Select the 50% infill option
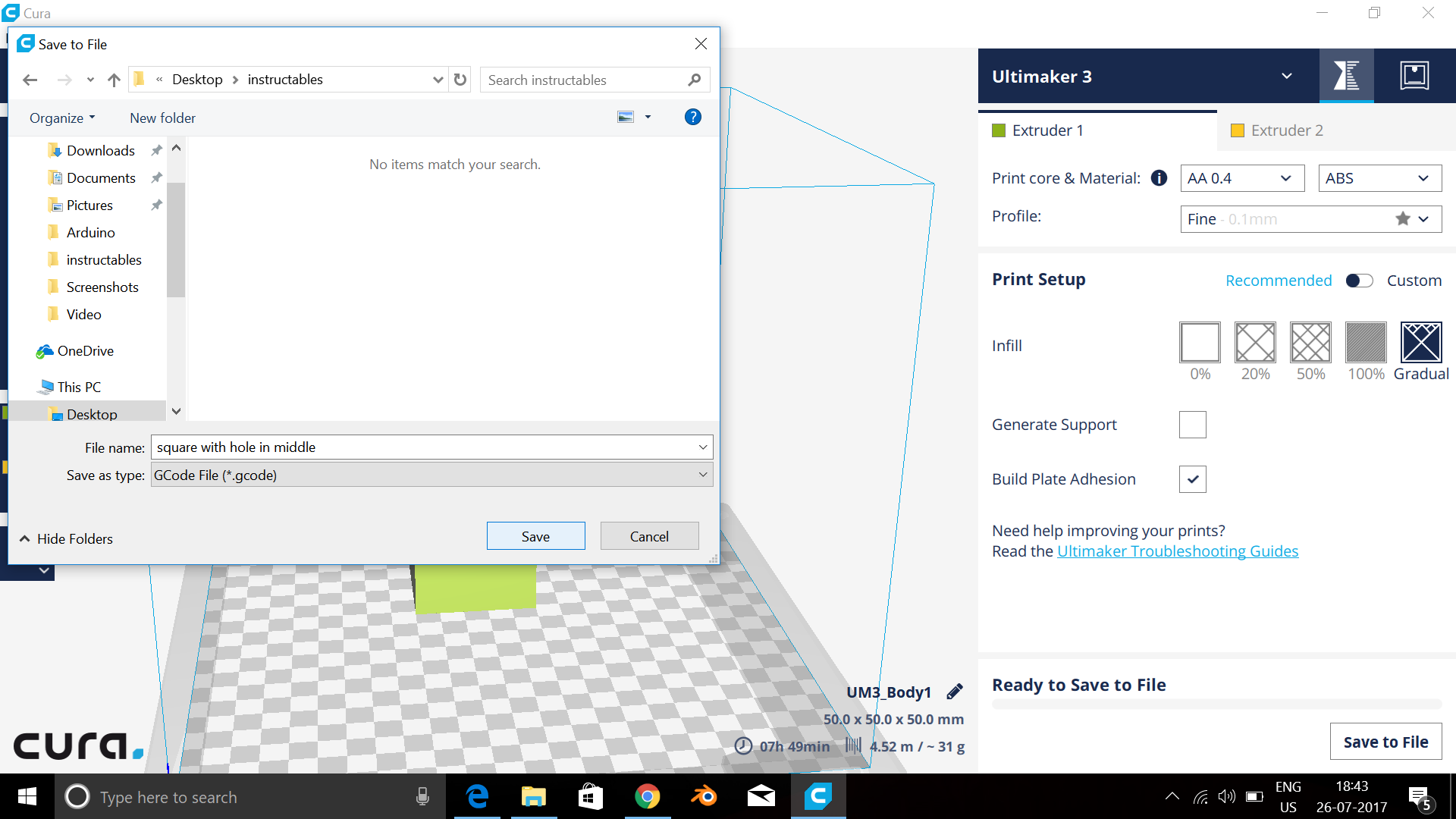Image resolution: width=1456 pixels, height=819 pixels. tap(1310, 343)
